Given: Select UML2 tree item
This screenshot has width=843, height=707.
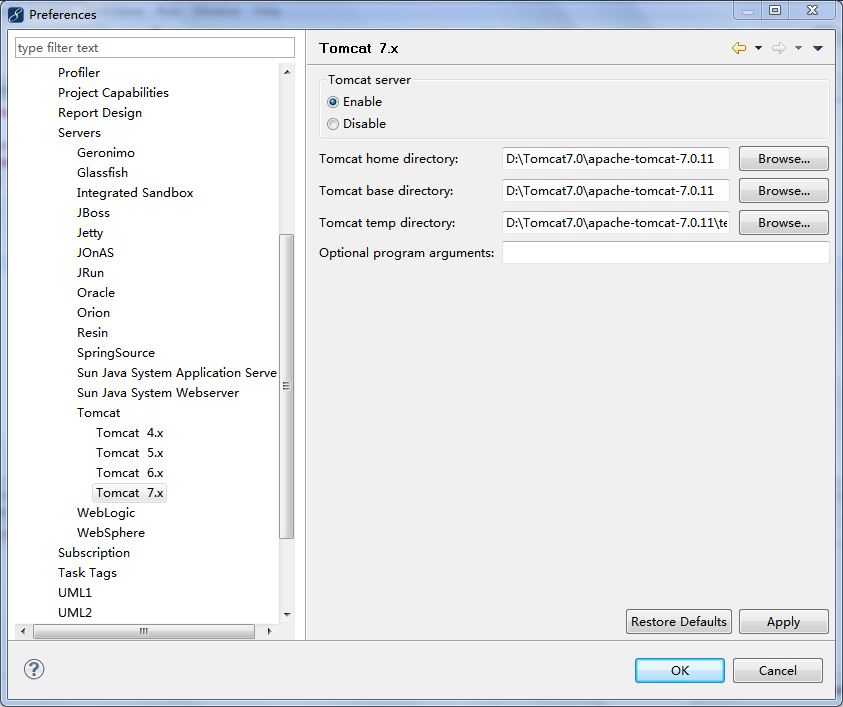Looking at the screenshot, I should coord(75,613).
